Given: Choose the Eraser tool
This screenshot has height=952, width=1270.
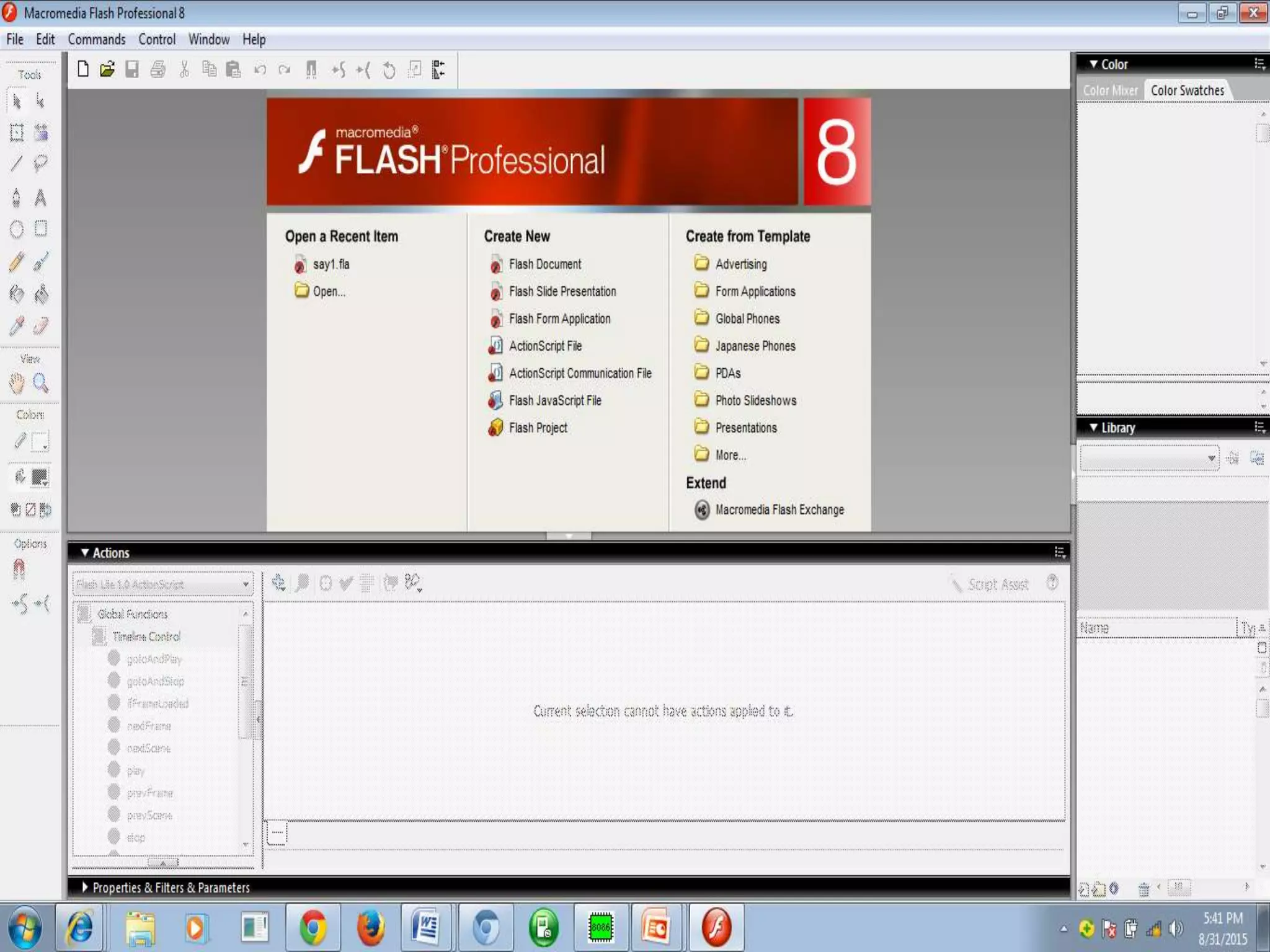Looking at the screenshot, I should click(x=40, y=326).
